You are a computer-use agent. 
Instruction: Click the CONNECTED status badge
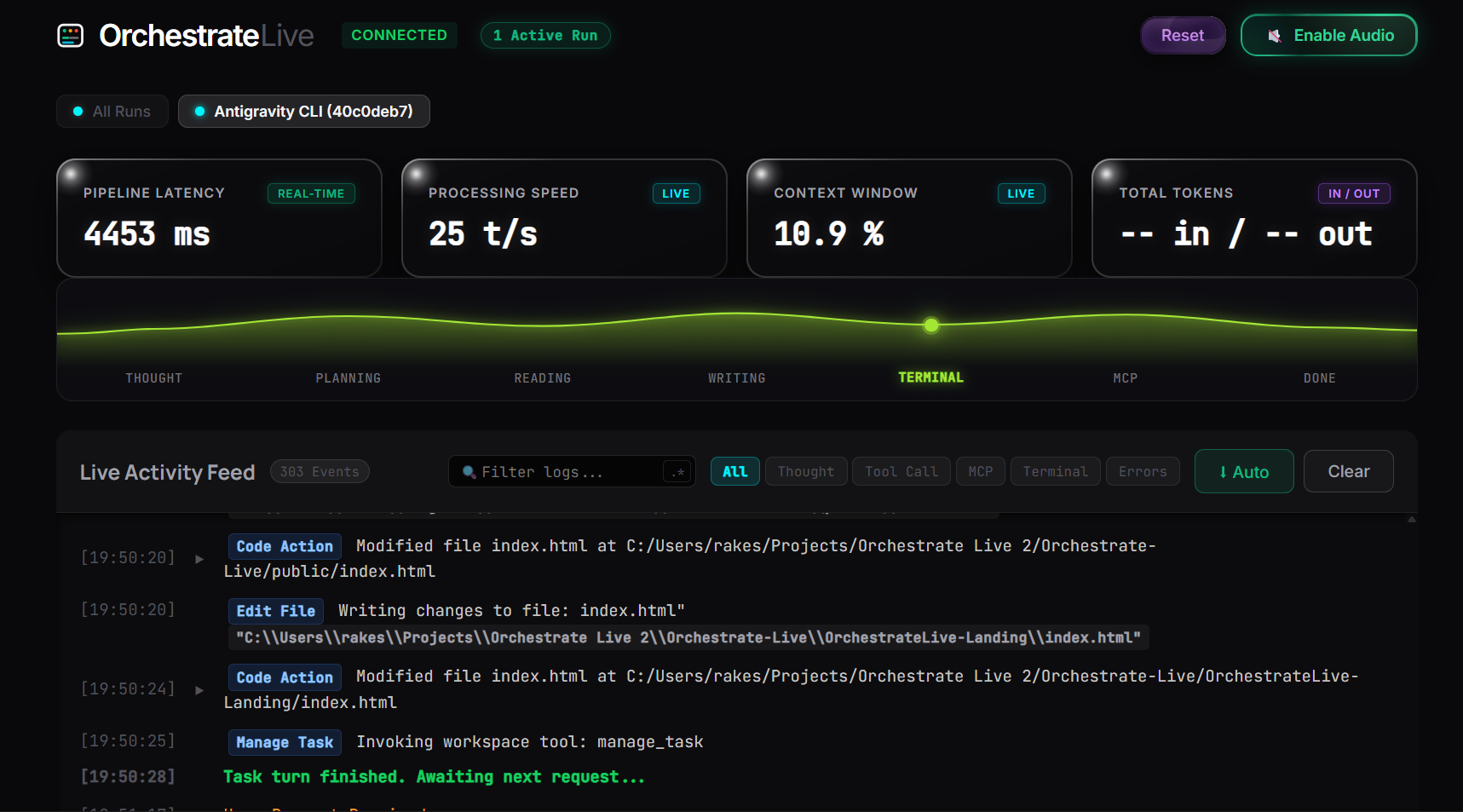pos(399,35)
